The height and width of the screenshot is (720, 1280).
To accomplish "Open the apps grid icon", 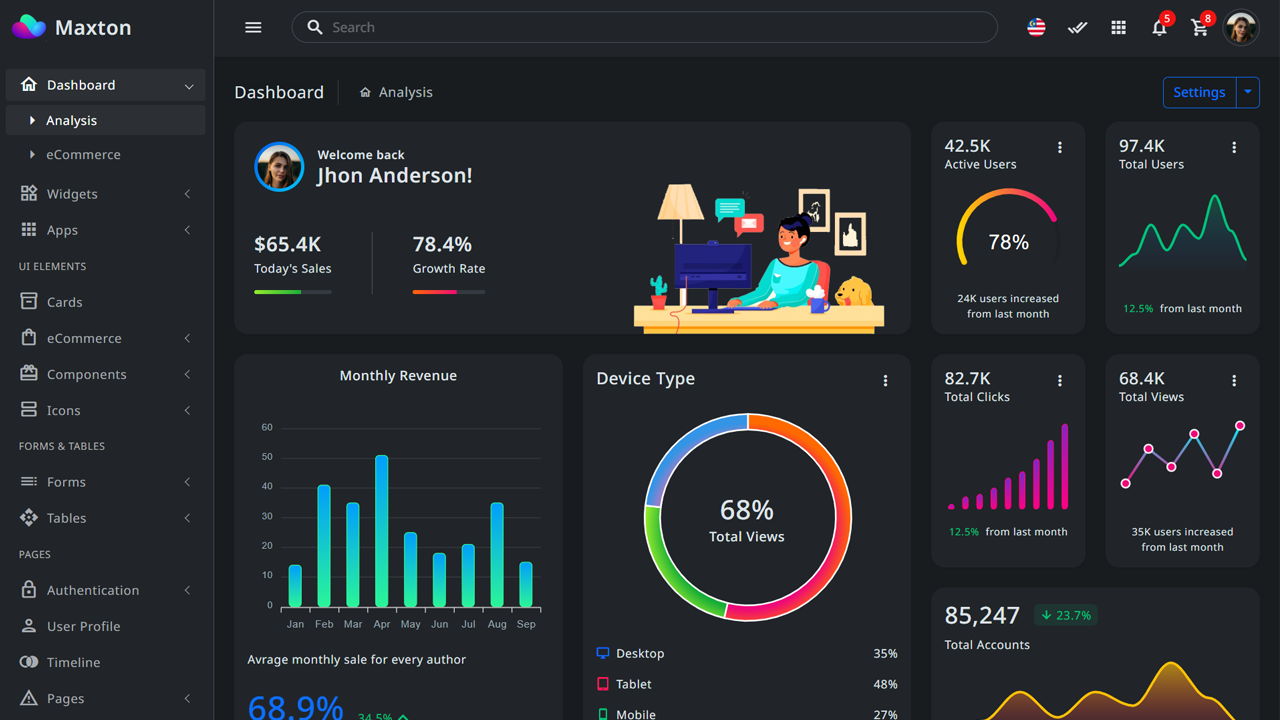I will (x=1118, y=27).
